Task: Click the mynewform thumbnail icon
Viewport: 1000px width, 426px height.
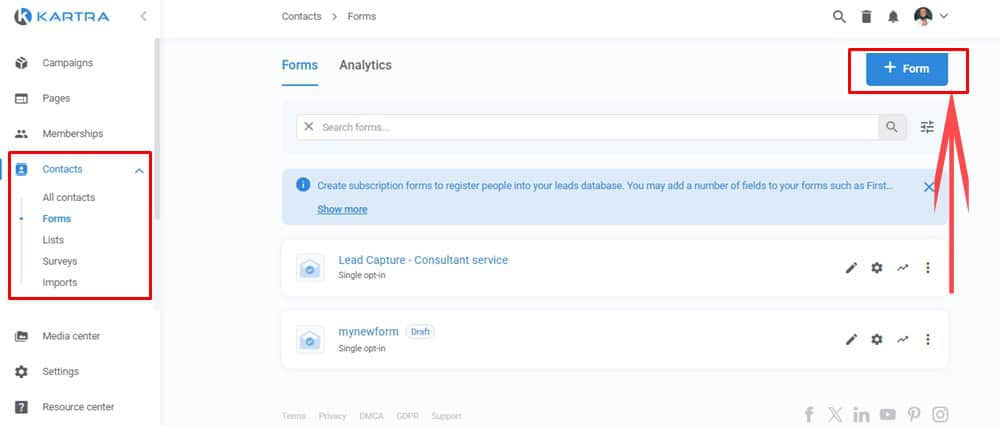Action: click(310, 340)
